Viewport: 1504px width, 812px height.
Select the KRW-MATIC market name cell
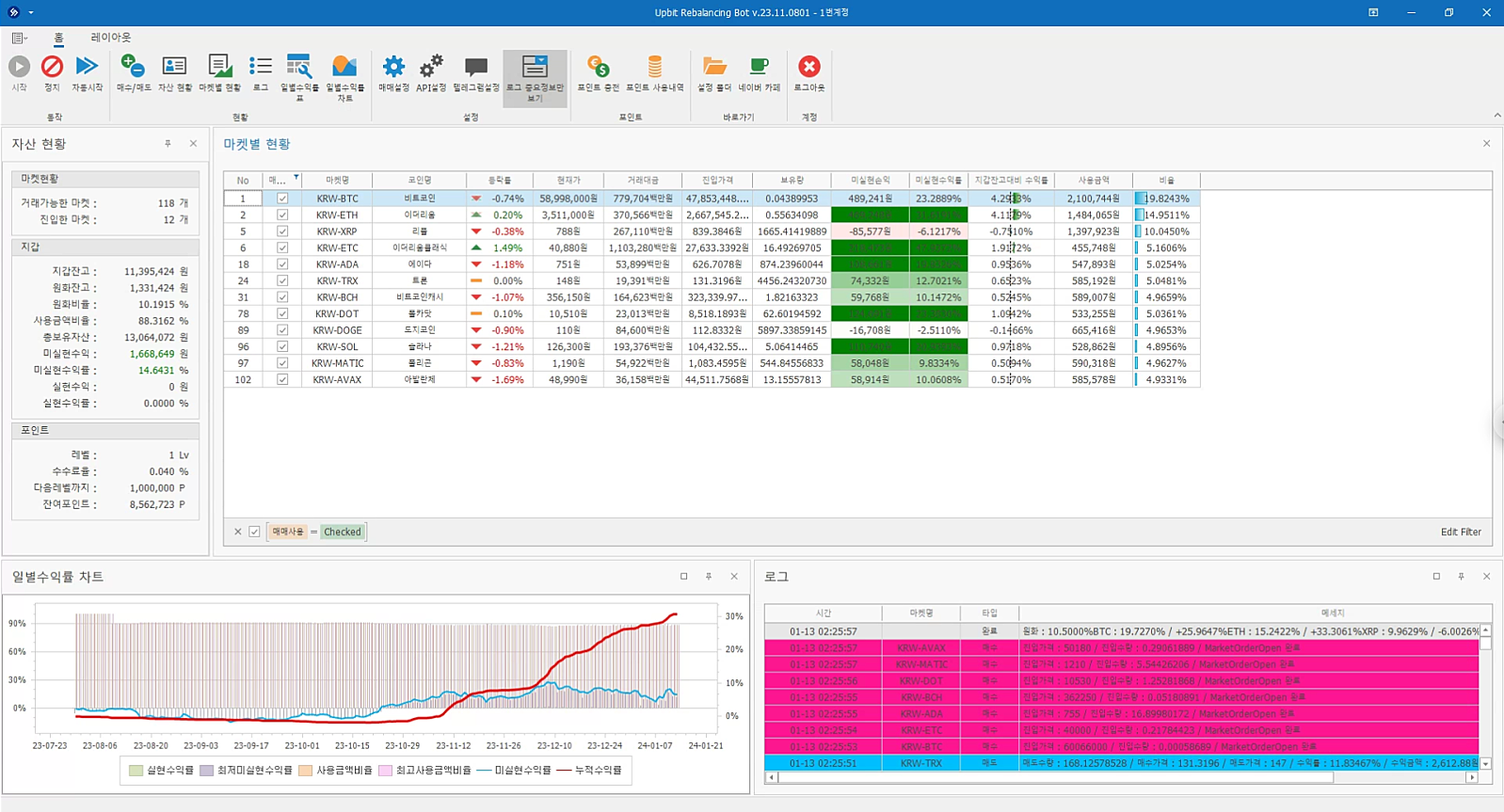tap(337, 363)
